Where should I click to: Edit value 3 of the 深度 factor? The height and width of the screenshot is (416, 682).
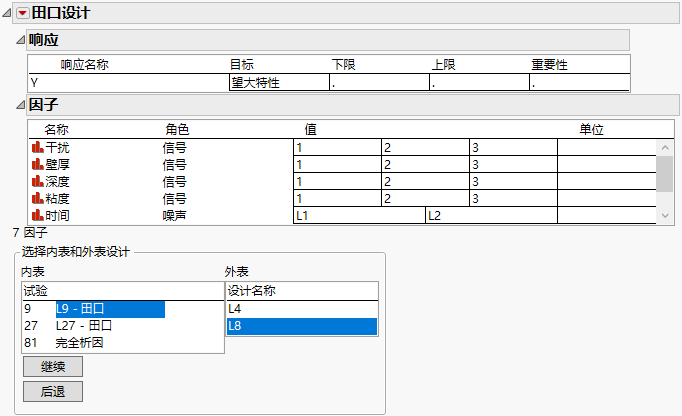click(513, 181)
